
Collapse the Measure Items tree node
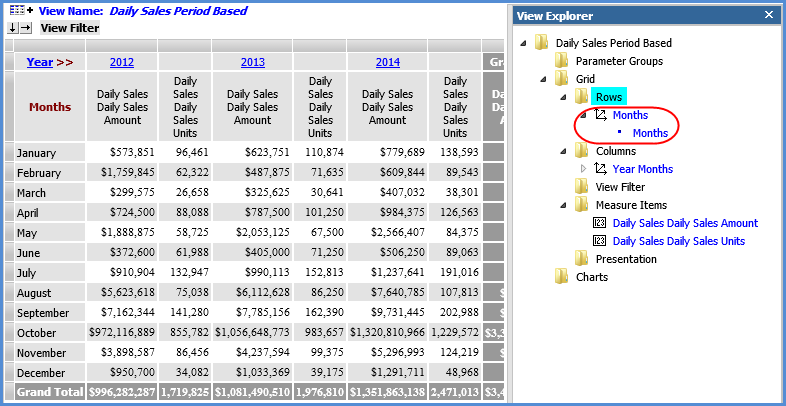coord(565,205)
